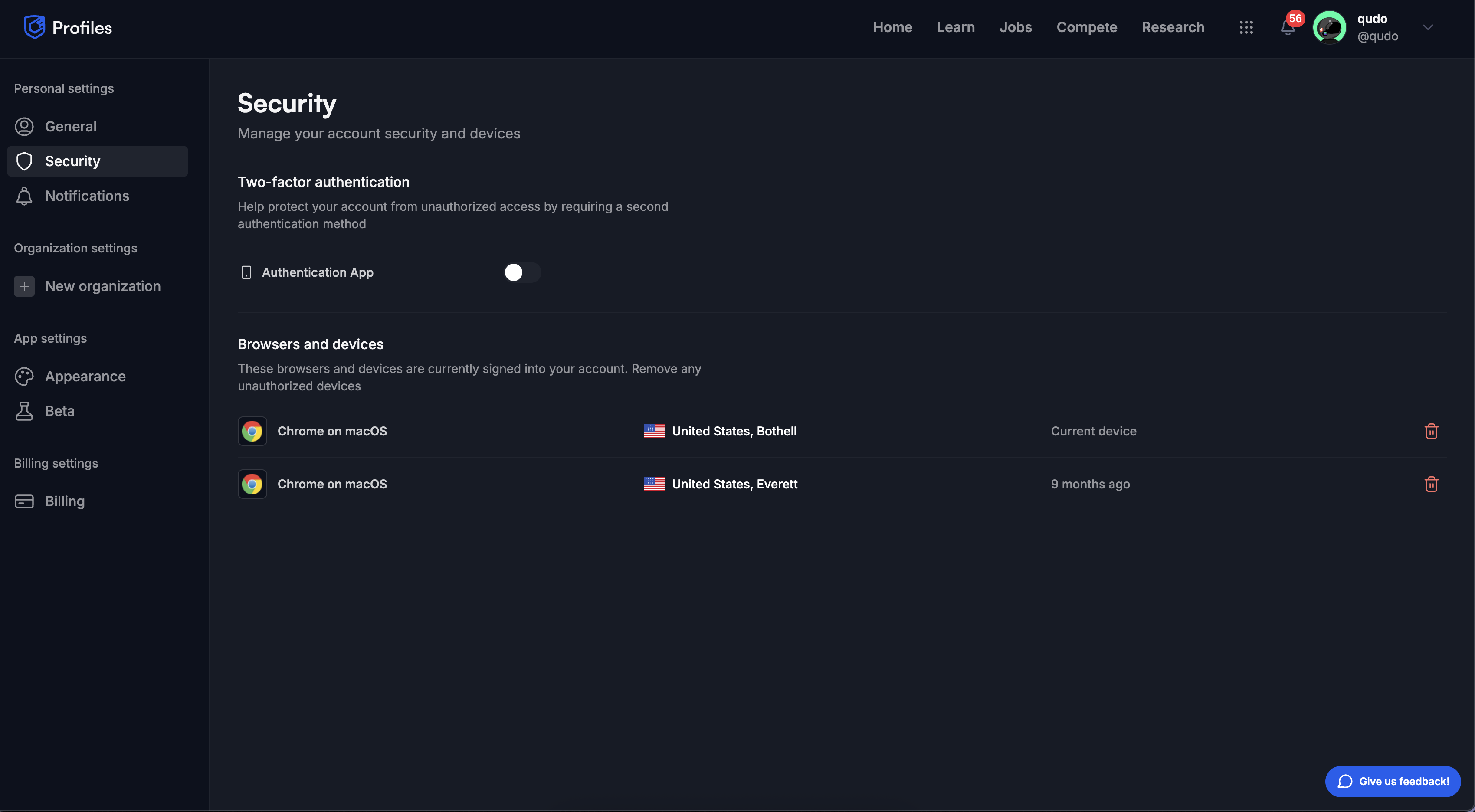Click the Chrome icon for the Everett device
Viewport: 1475px width, 812px height.
(252, 485)
